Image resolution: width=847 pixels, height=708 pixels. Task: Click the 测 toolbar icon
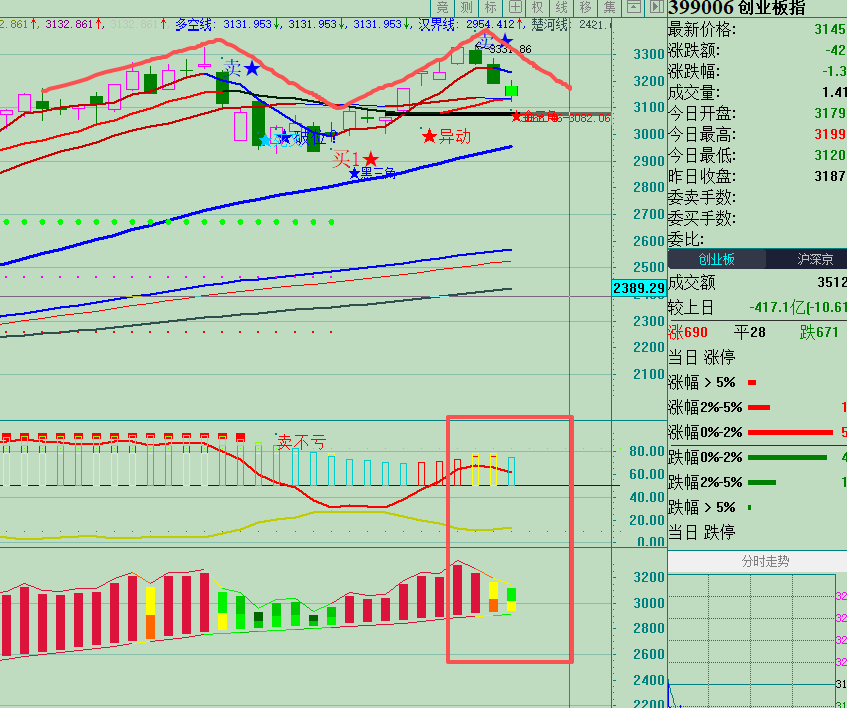click(466, 8)
